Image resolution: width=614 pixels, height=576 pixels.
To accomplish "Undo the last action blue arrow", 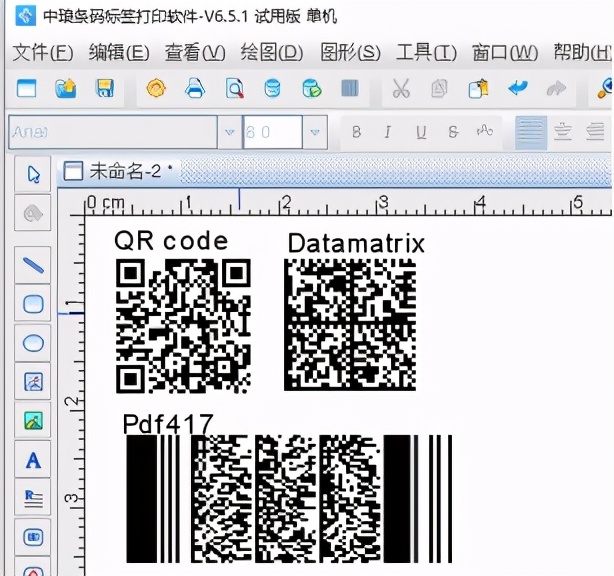I will 518,88.
